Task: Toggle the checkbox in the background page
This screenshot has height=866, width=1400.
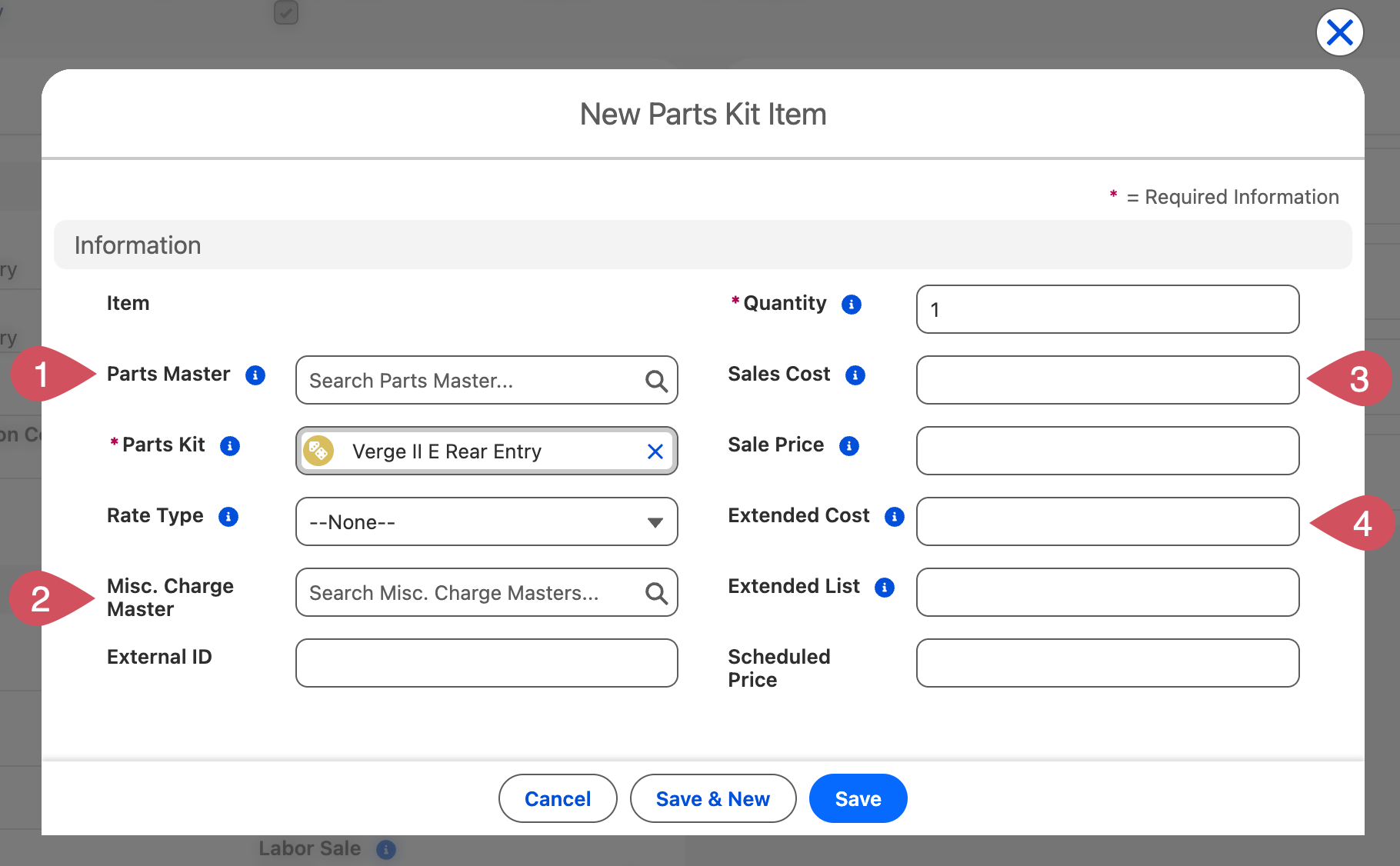Action: point(286,12)
